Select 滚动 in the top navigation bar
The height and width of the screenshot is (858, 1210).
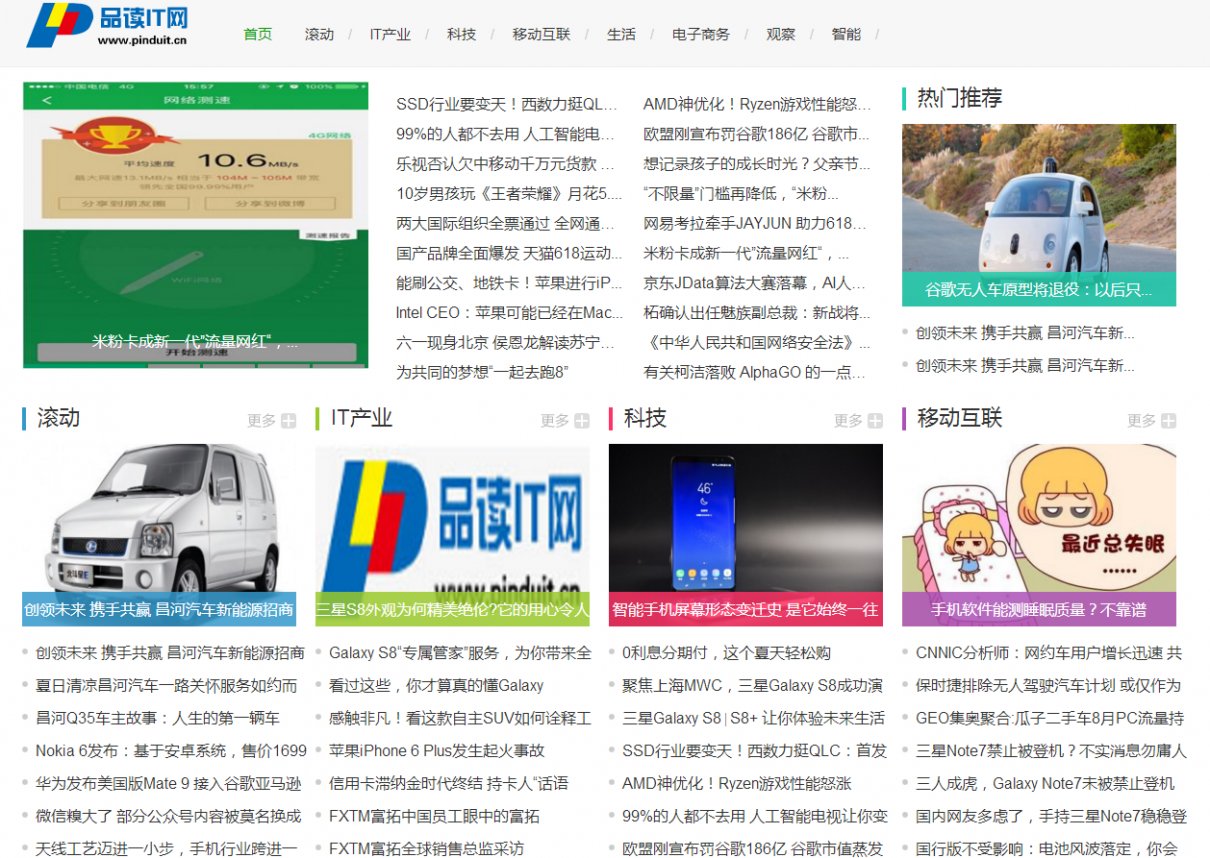319,34
